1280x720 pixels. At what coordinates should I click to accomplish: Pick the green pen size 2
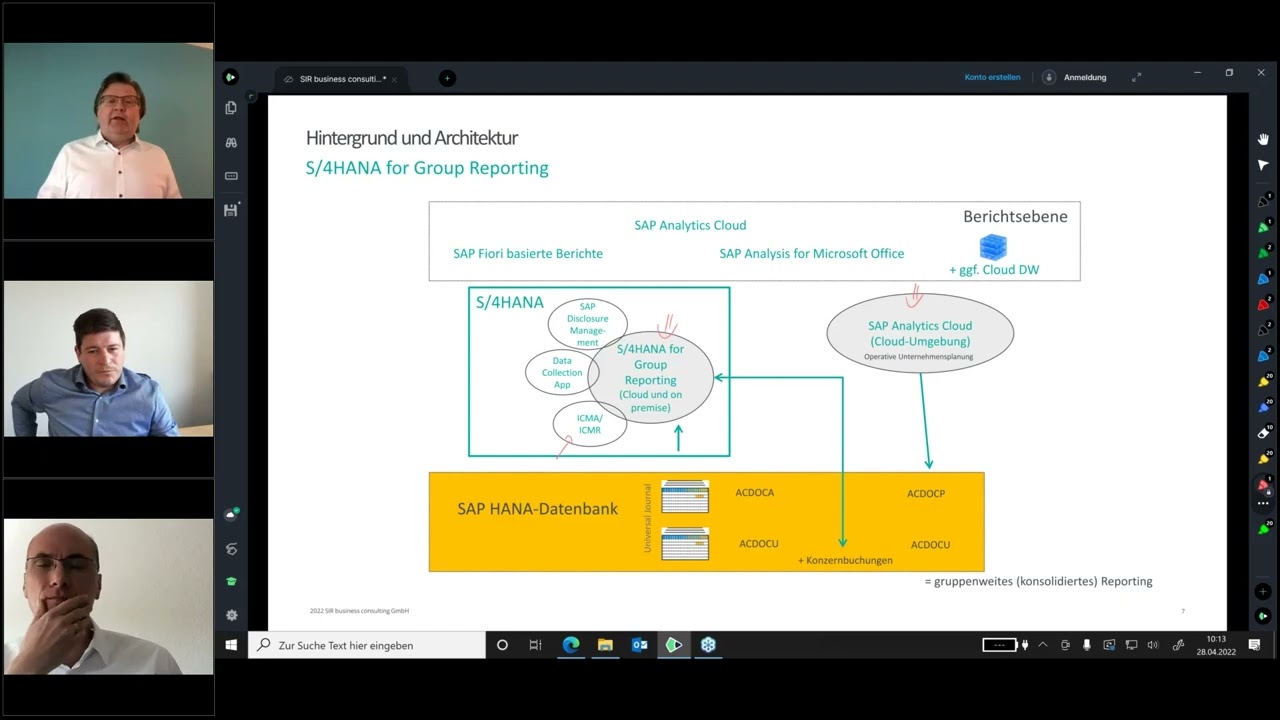(1263, 252)
